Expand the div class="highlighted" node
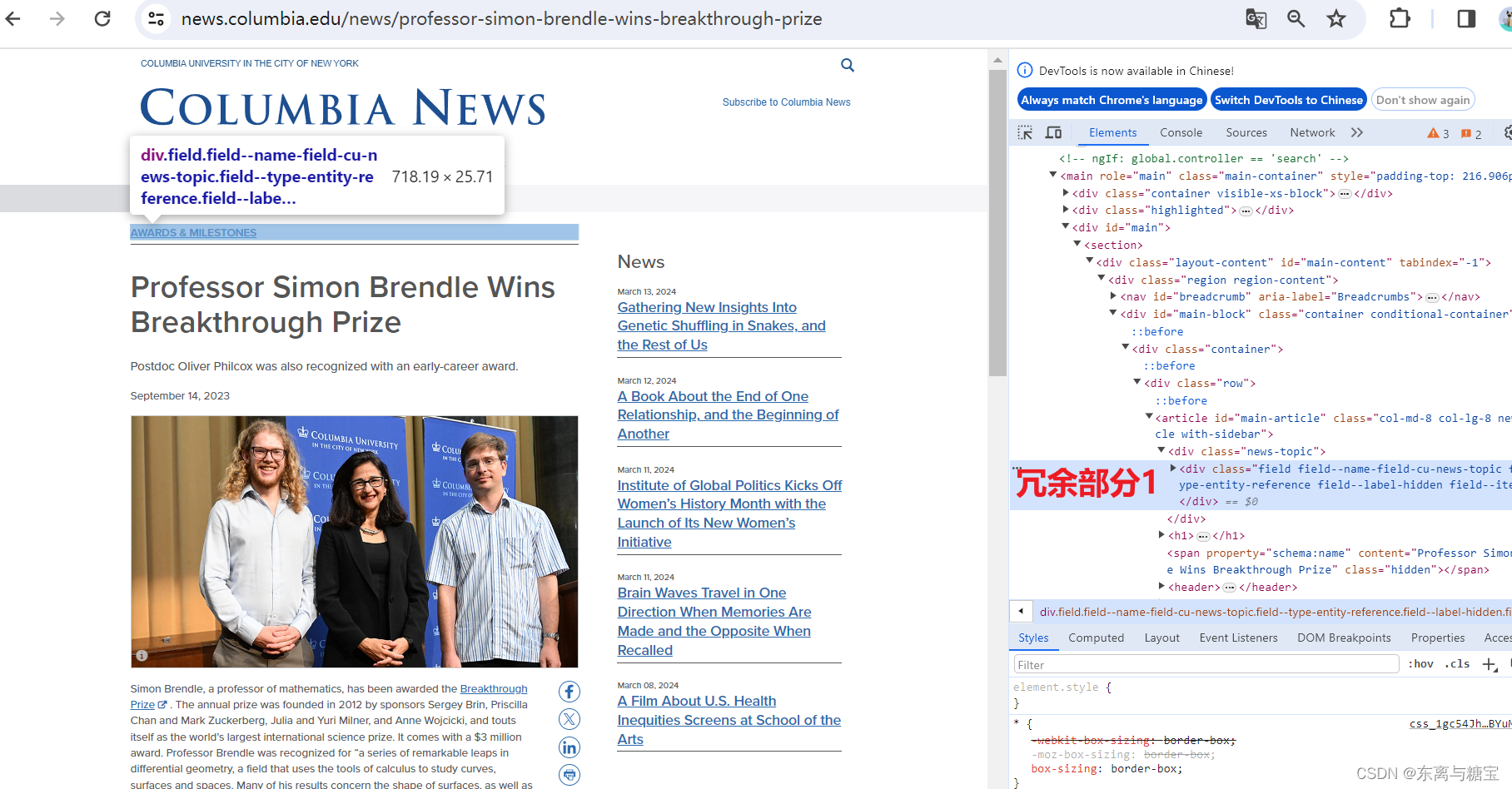1512x789 pixels. (1066, 210)
